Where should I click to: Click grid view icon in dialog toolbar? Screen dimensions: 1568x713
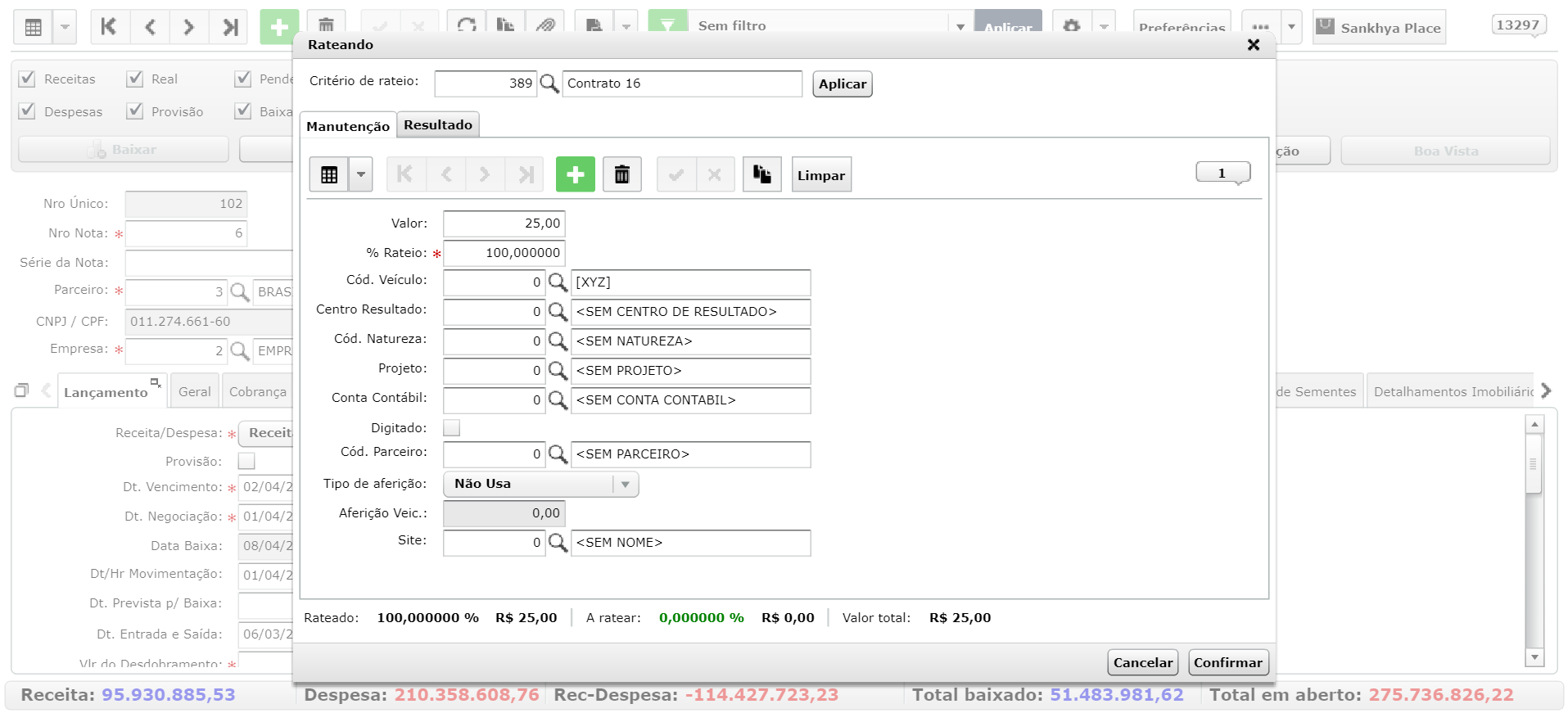coord(329,174)
